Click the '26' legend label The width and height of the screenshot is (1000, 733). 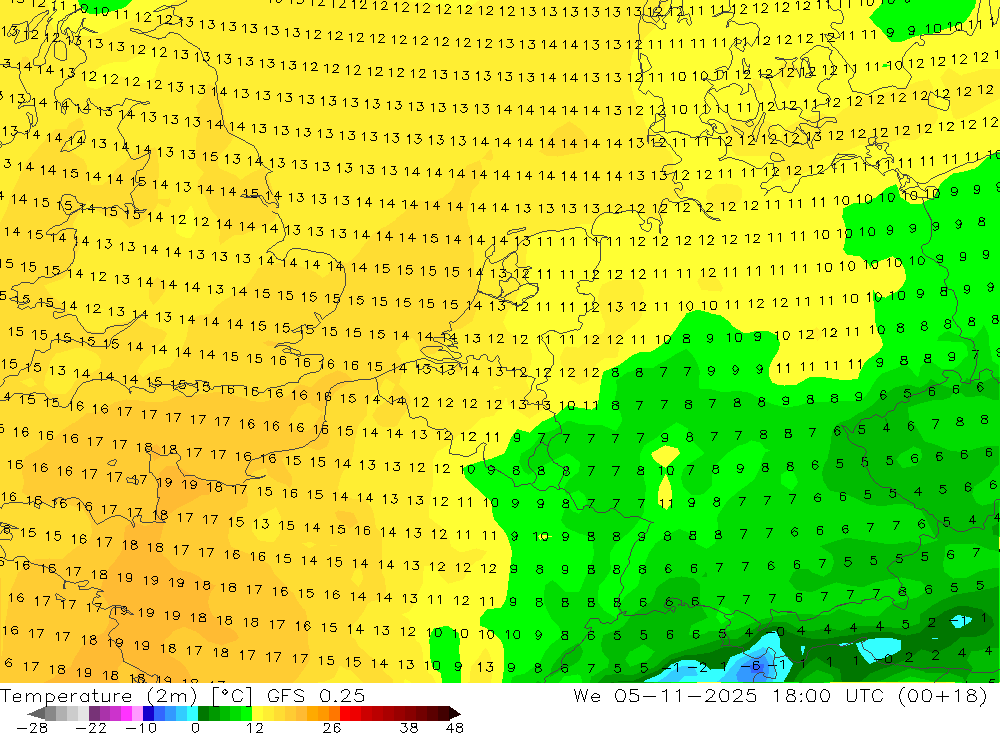click(332, 728)
